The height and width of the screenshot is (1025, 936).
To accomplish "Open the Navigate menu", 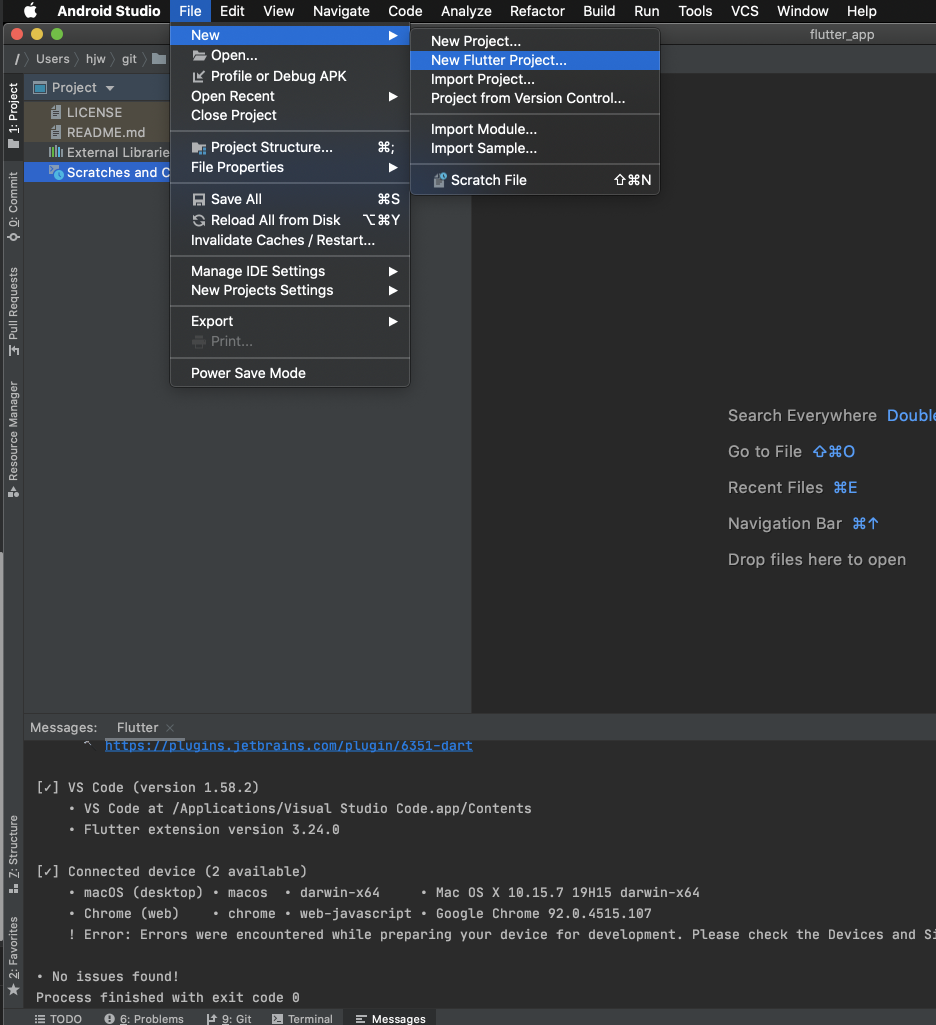I will (x=341, y=11).
